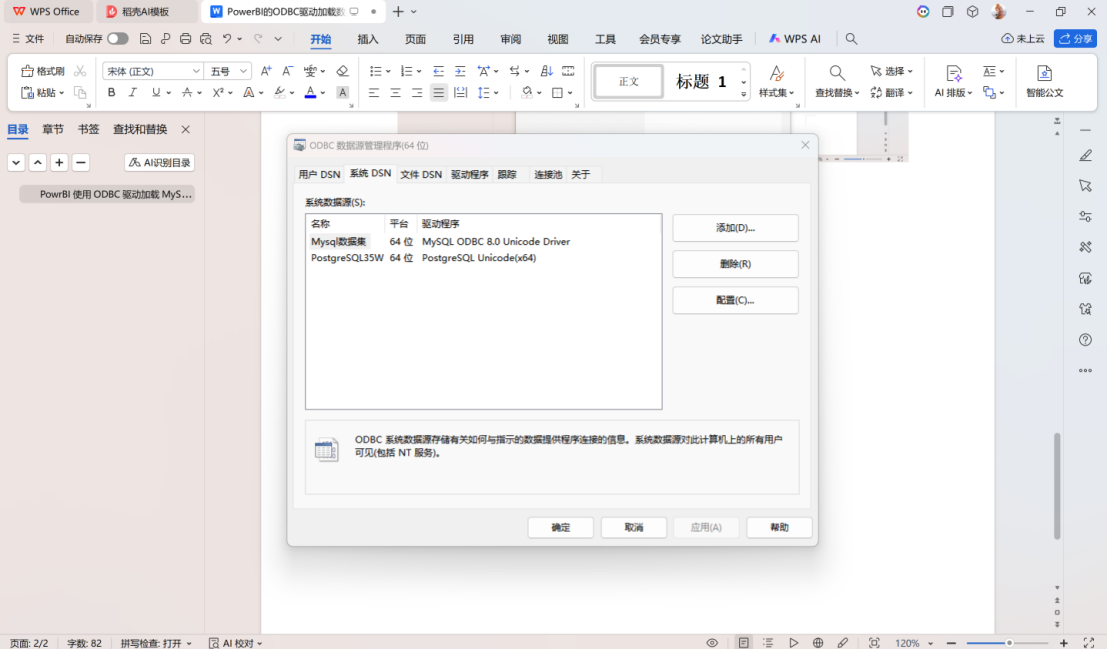The height and width of the screenshot is (649, 1107).
Task: Open the Chapters tab in navigation pane
Action: pyautogui.click(x=53, y=129)
